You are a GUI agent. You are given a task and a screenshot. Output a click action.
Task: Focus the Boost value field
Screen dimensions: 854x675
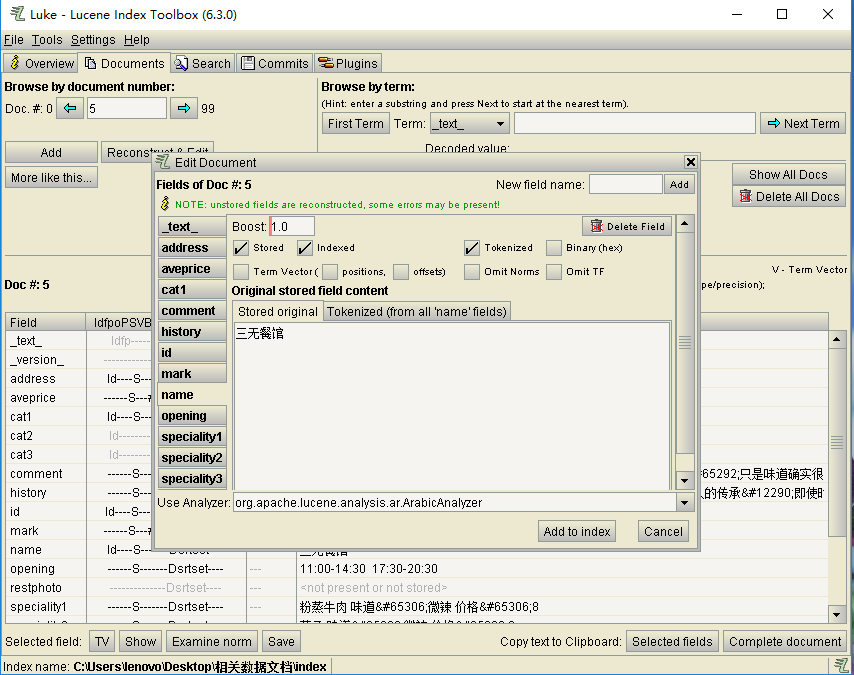pos(292,226)
